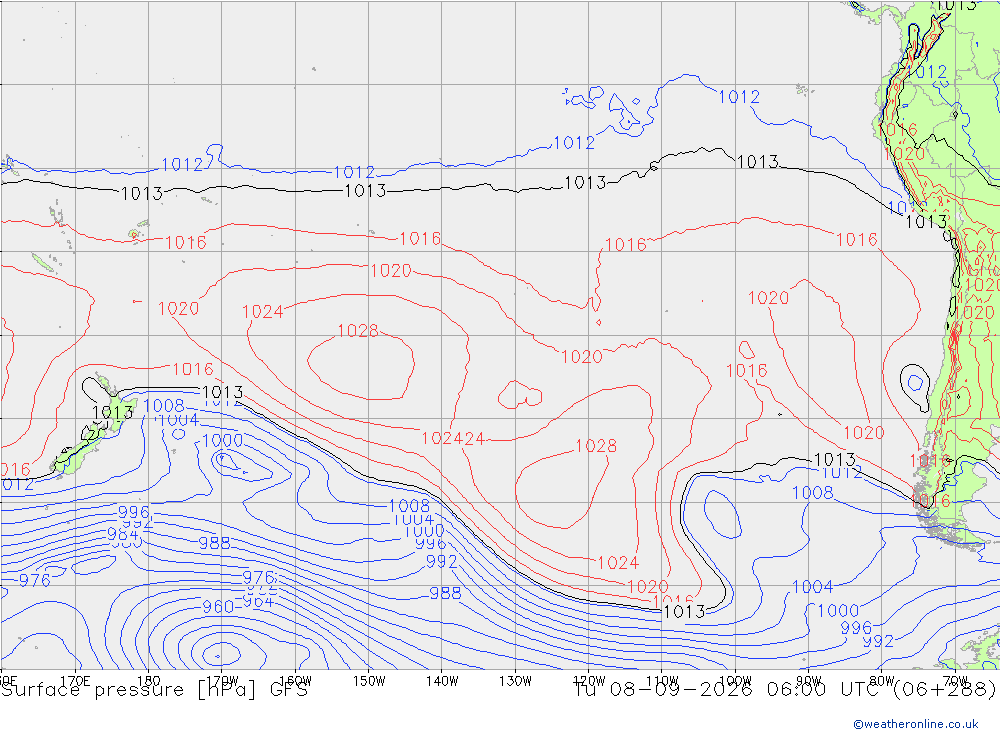Screen dimensions: 1000x733
Task: Select the "Surface pressure [hPa] GFS" title
Action: pos(154,690)
